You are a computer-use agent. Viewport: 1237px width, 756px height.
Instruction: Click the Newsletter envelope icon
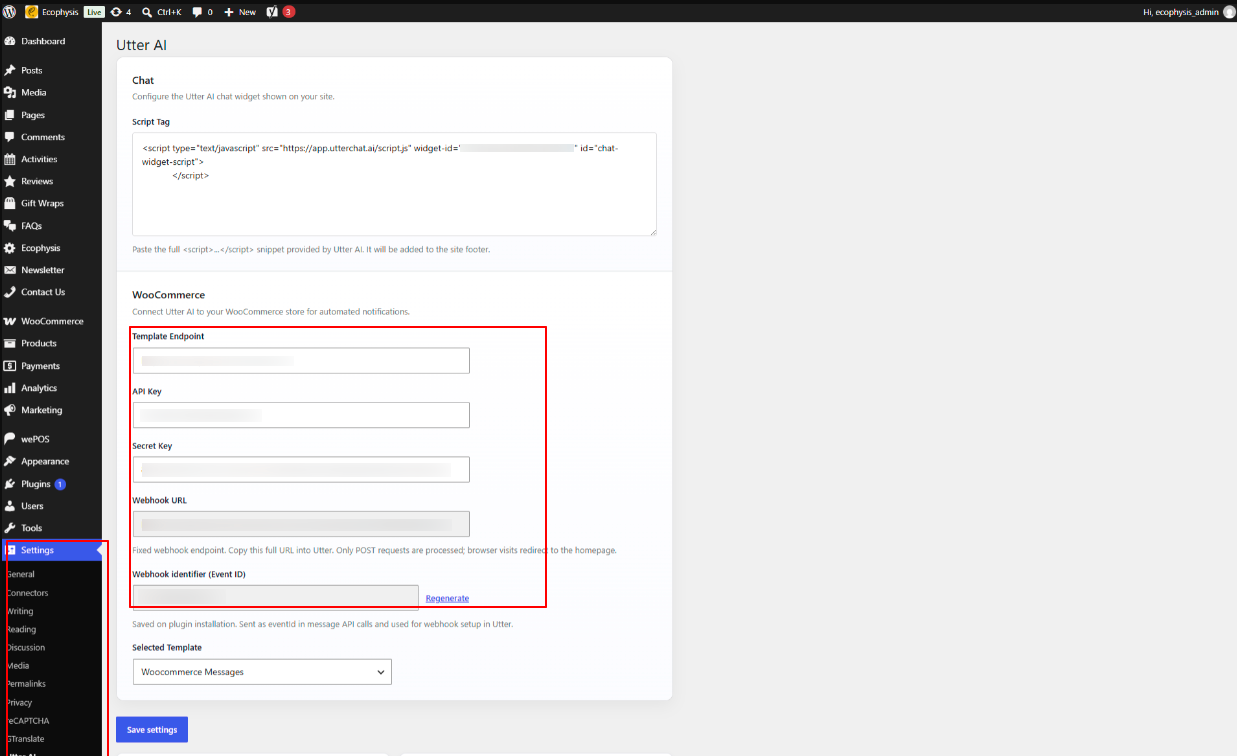coord(10,270)
